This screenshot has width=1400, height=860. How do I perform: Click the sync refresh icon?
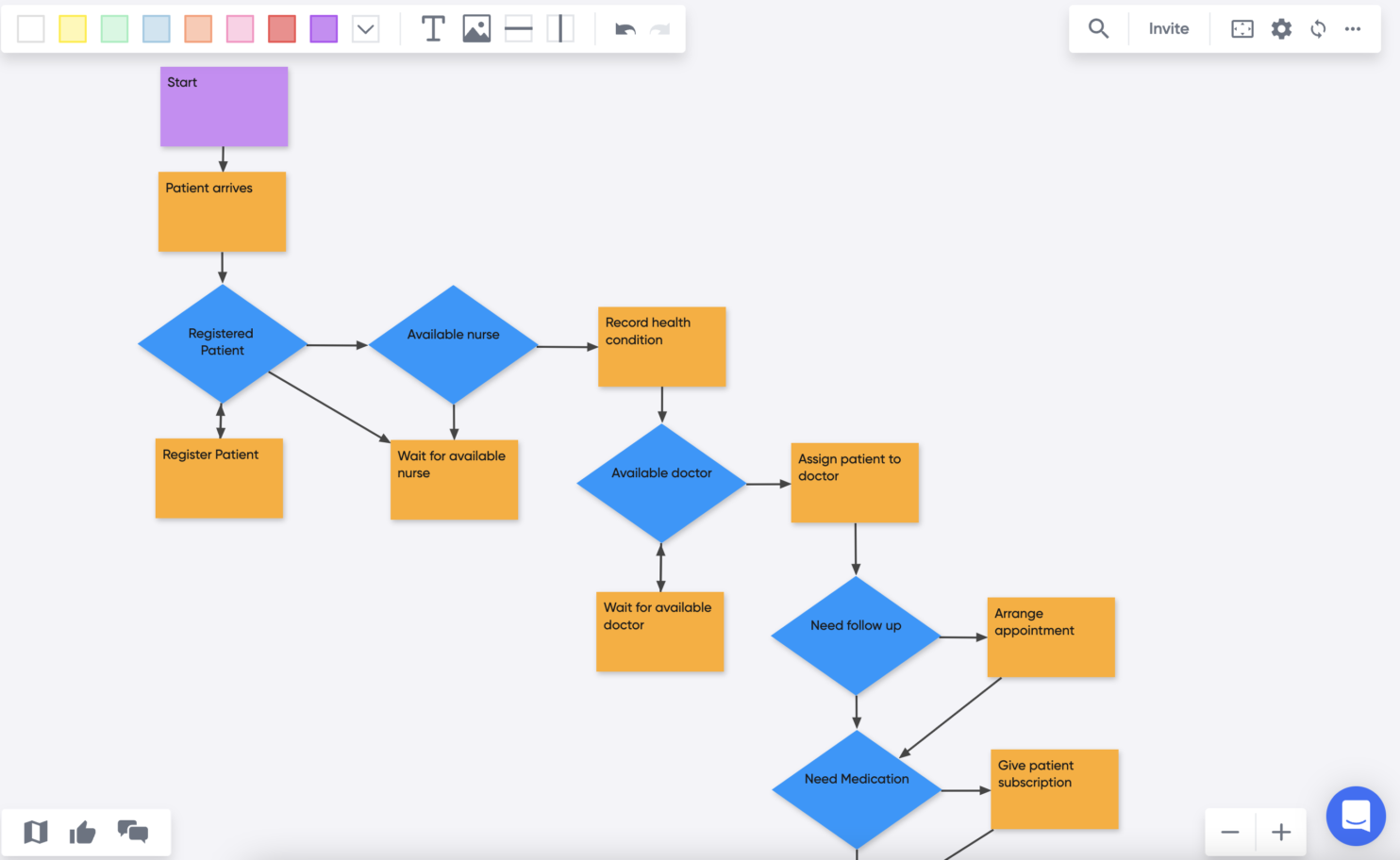(x=1317, y=28)
